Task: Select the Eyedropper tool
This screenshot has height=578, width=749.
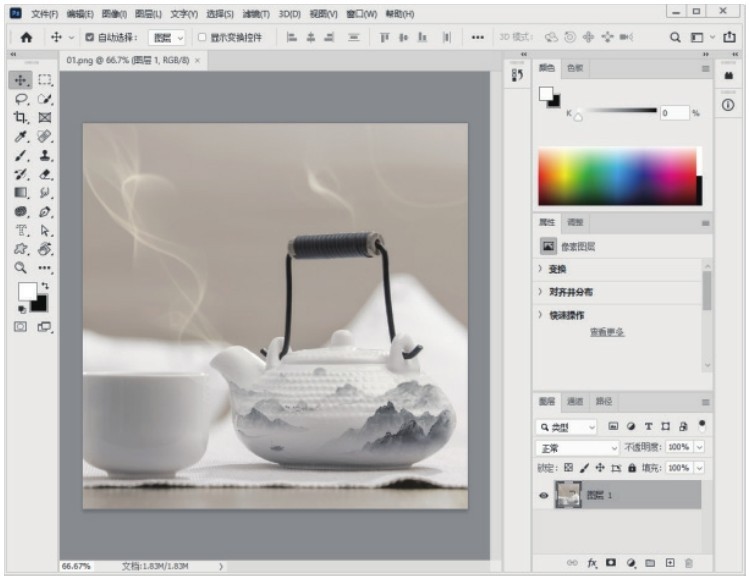Action: click(x=20, y=136)
